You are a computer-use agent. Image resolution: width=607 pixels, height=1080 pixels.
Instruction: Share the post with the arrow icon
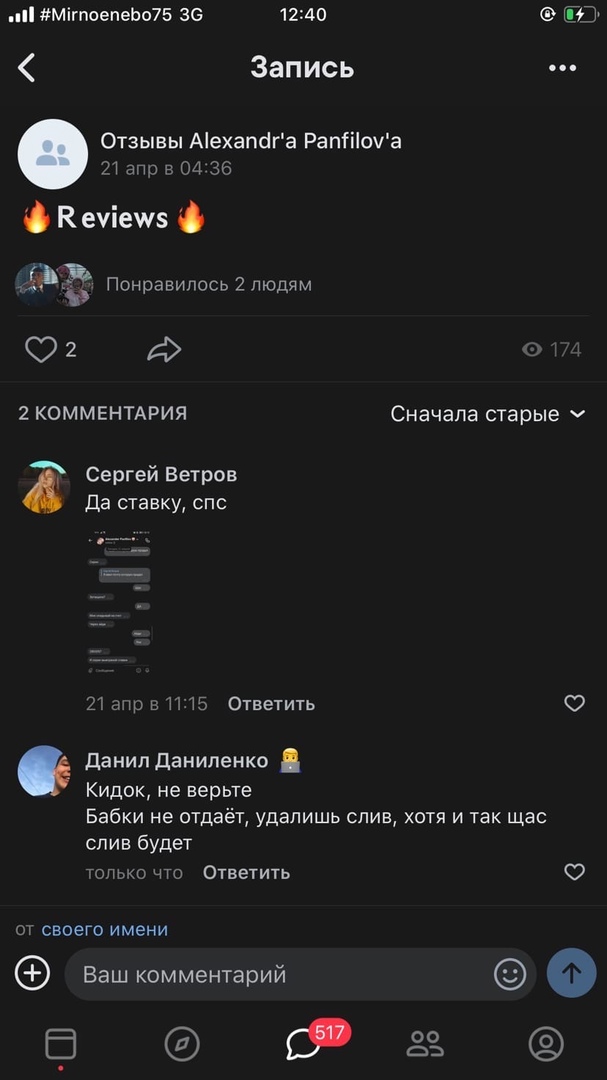pyautogui.click(x=164, y=349)
